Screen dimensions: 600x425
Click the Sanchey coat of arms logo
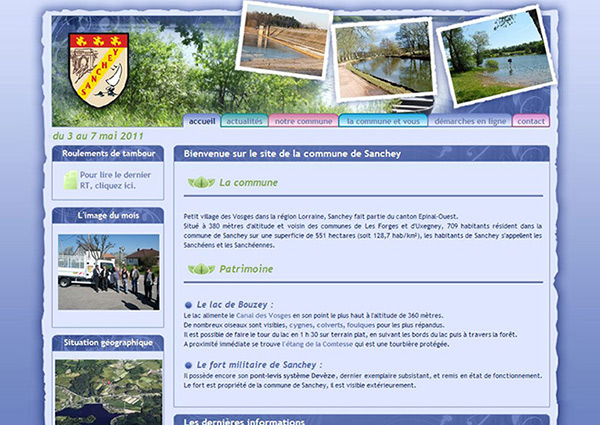pyautogui.click(x=98, y=69)
